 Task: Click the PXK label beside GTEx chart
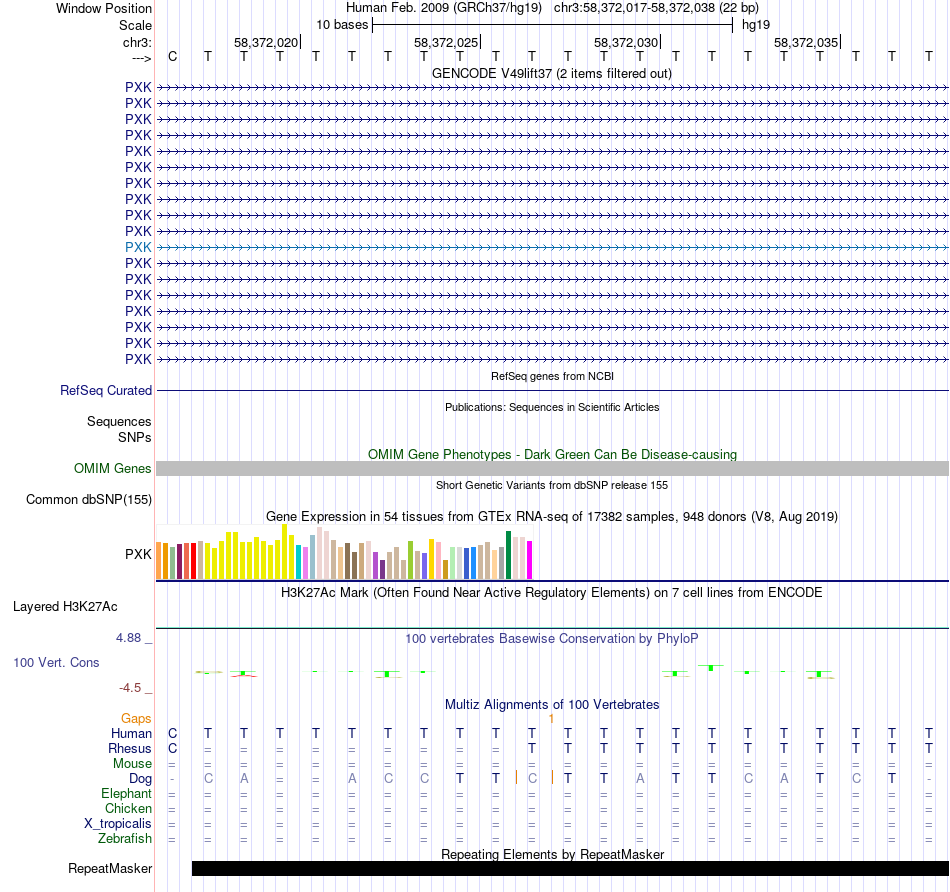click(138, 554)
